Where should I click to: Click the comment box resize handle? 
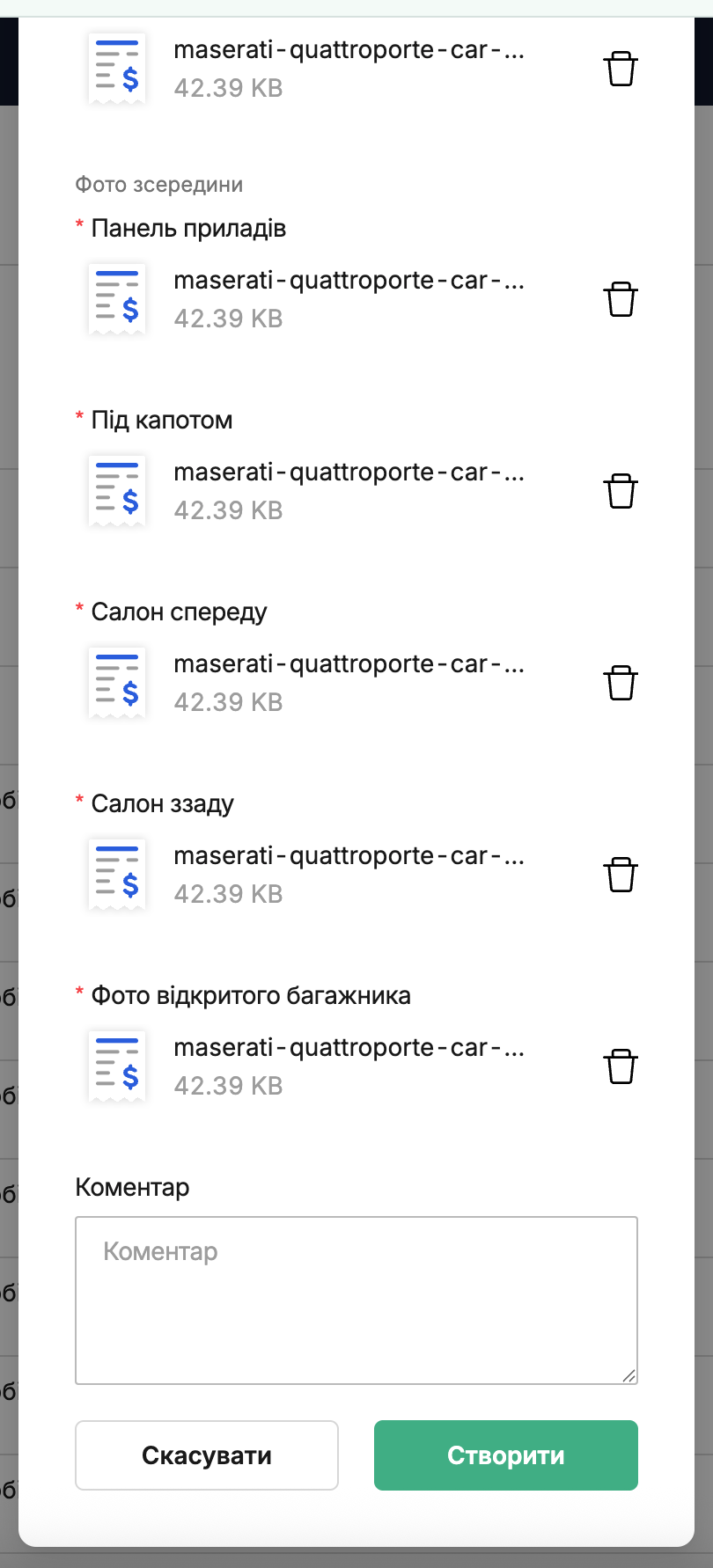(x=628, y=1375)
